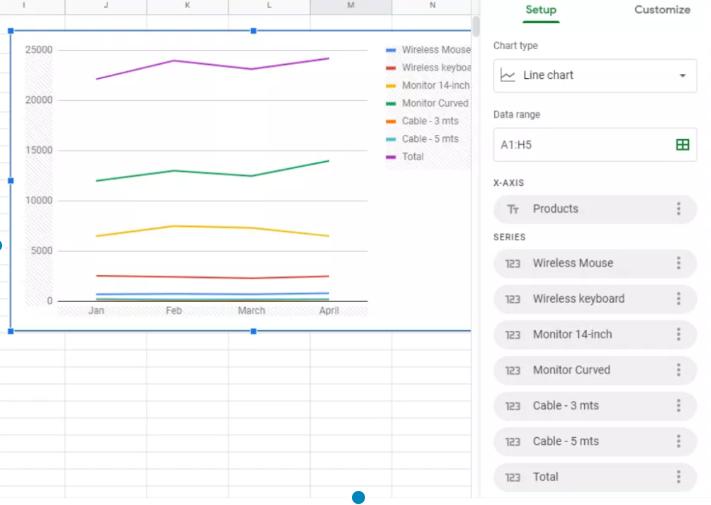Click the purple Total legend swatch
Viewport: 711px width, 505px height.
coord(391,157)
